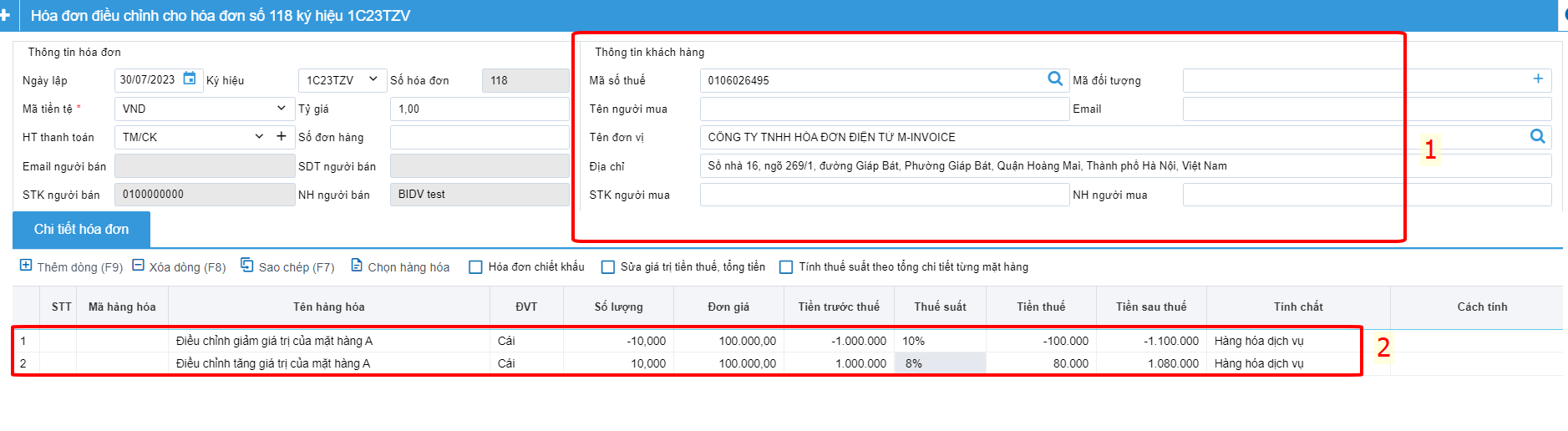Click the Email customer input field

1367,109
